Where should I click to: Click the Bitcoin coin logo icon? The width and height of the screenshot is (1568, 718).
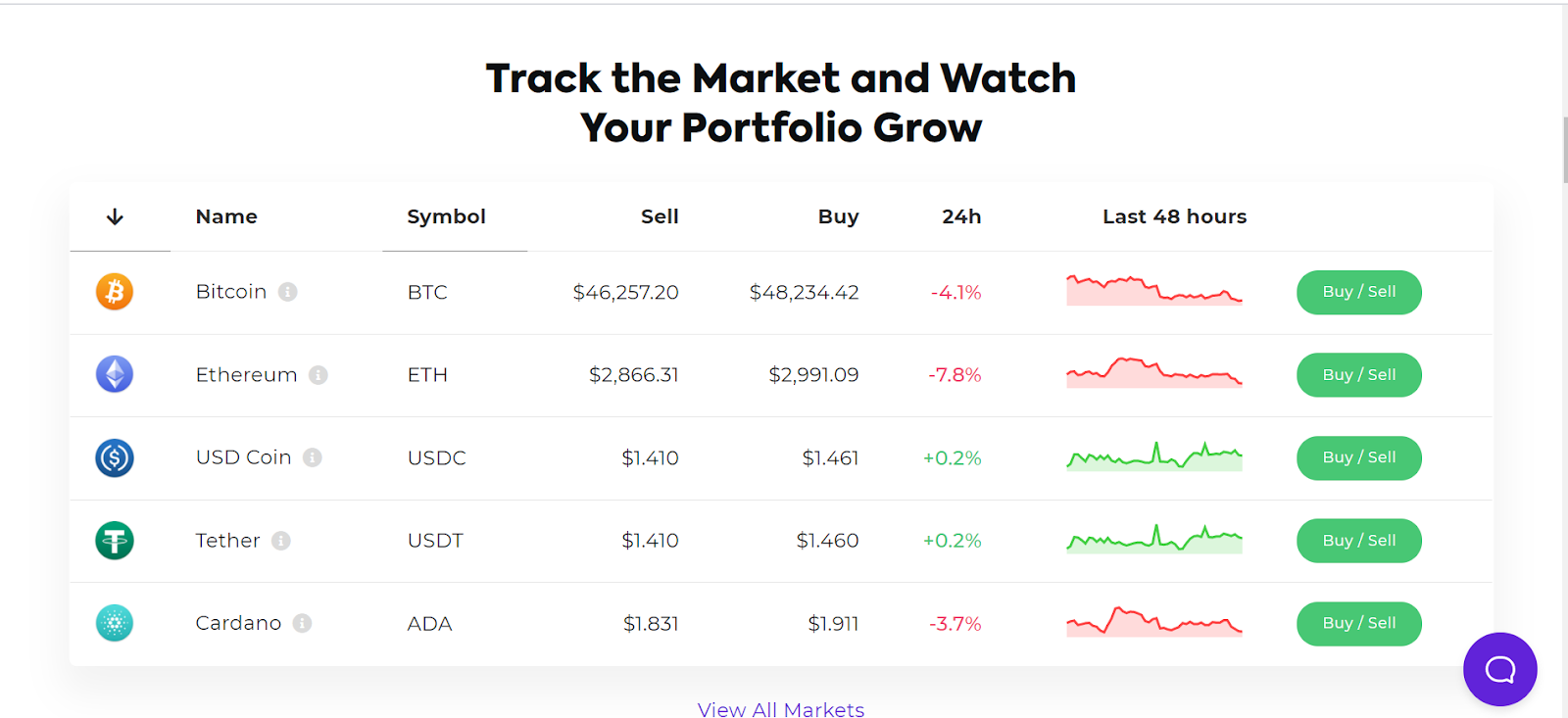(115, 292)
